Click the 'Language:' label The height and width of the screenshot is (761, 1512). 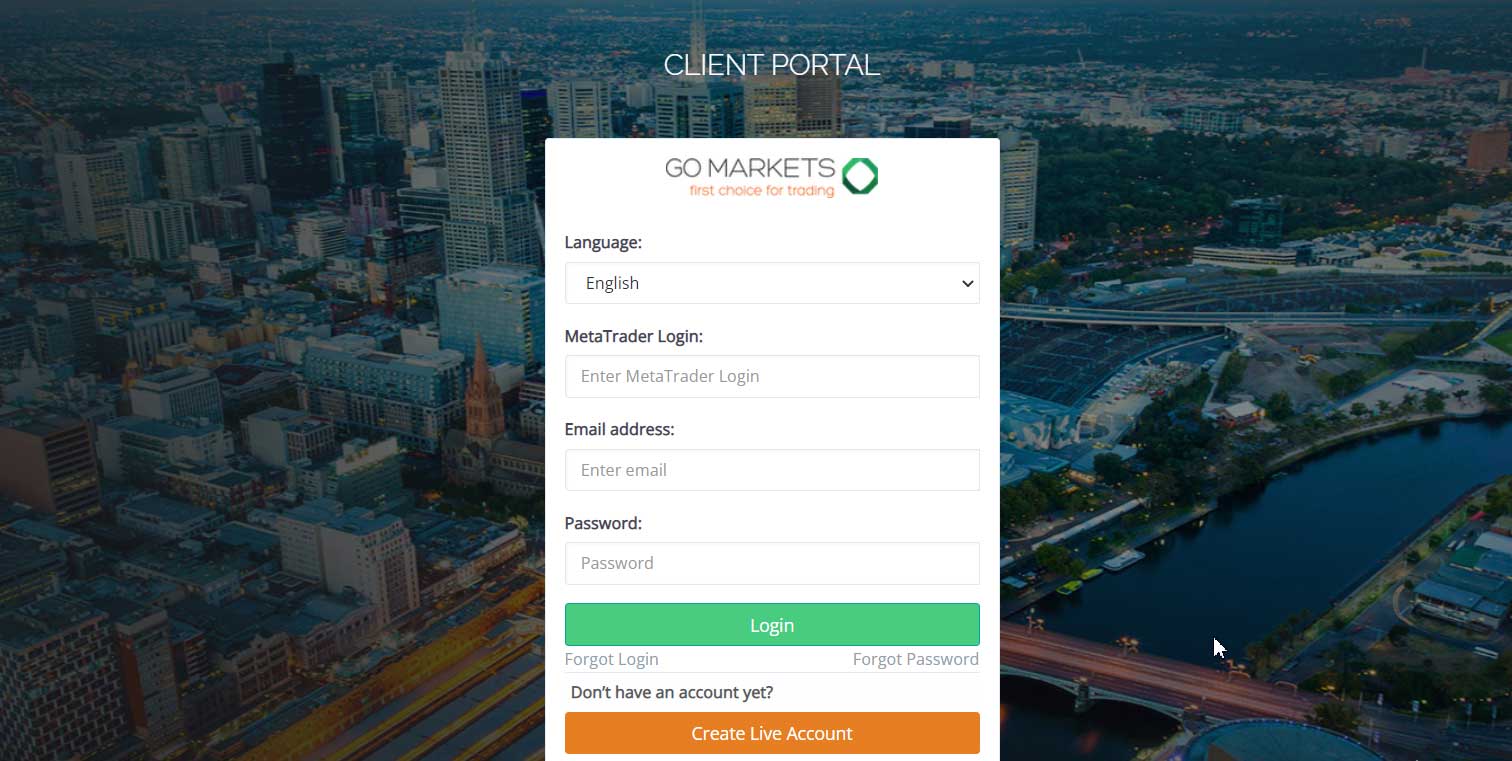click(603, 242)
